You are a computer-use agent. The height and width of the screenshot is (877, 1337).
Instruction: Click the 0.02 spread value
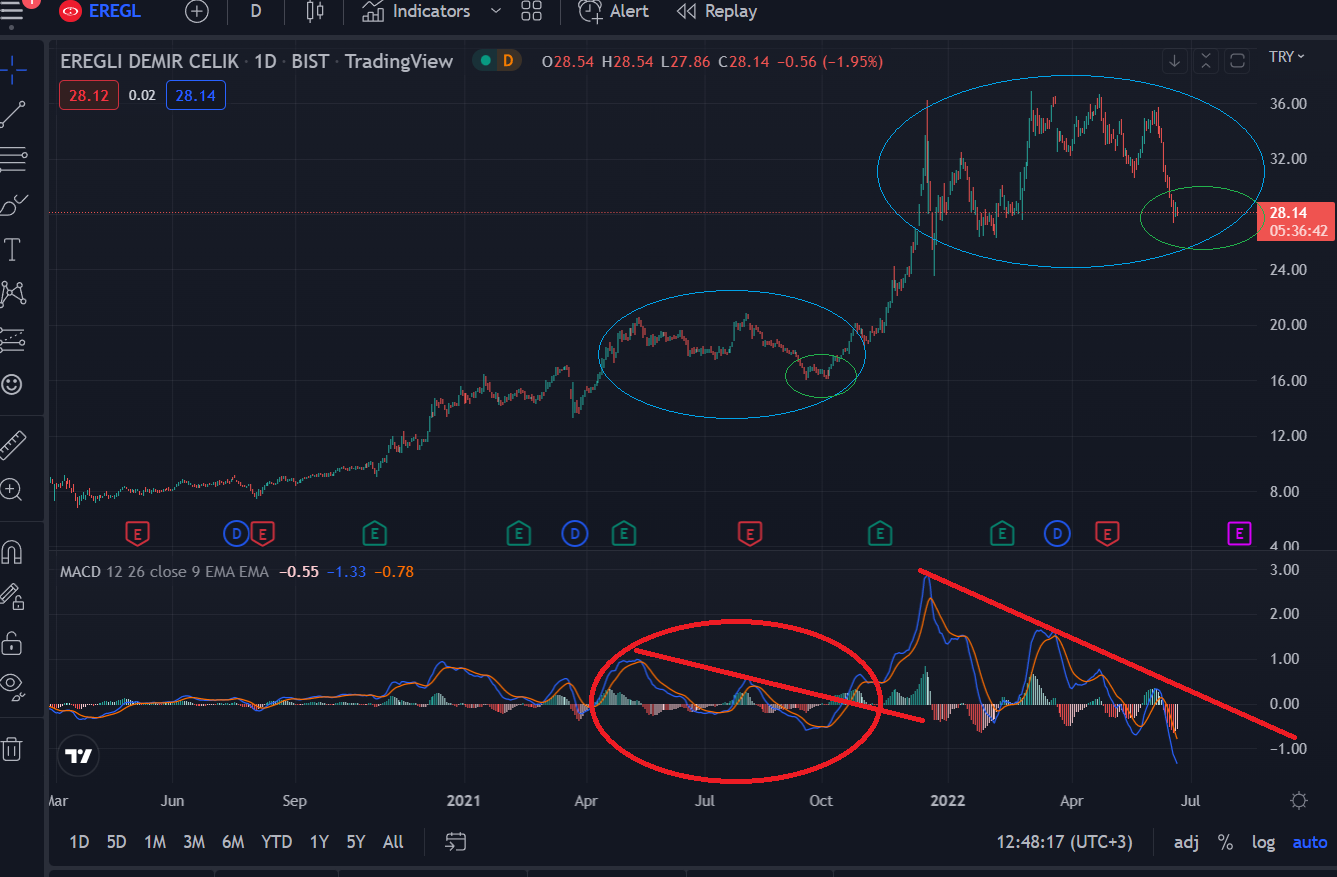tap(143, 95)
